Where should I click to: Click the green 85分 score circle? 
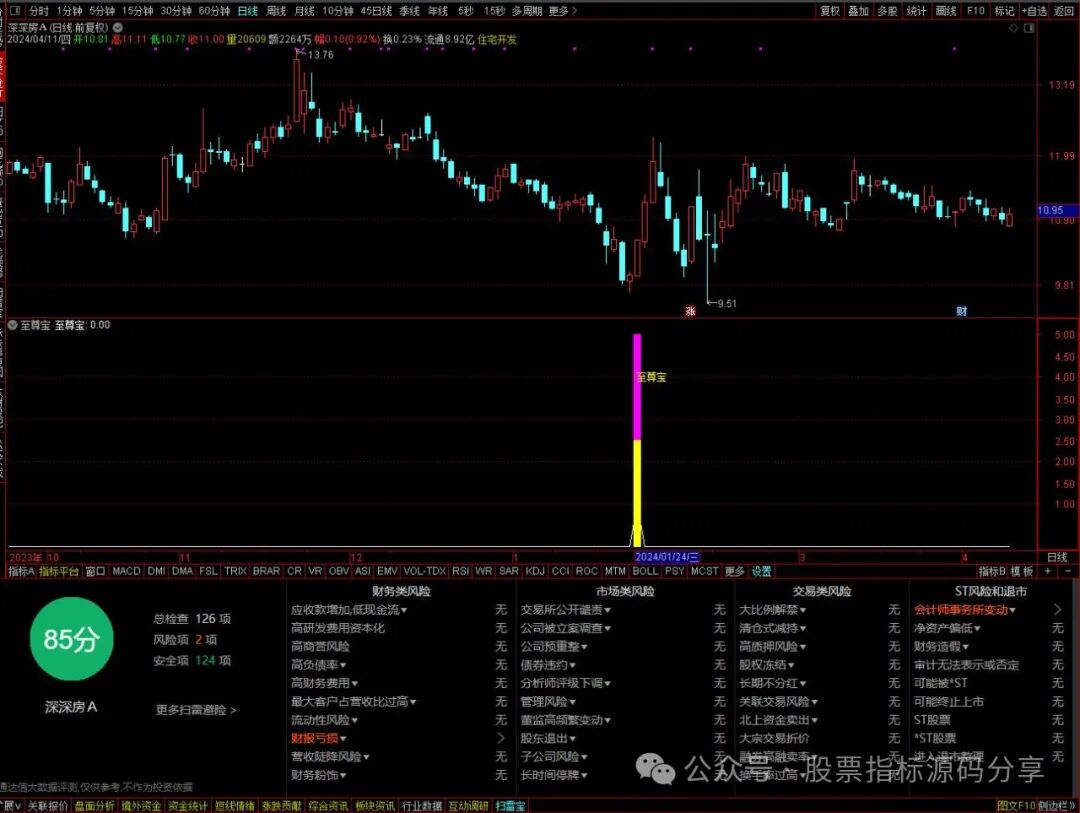click(72, 639)
